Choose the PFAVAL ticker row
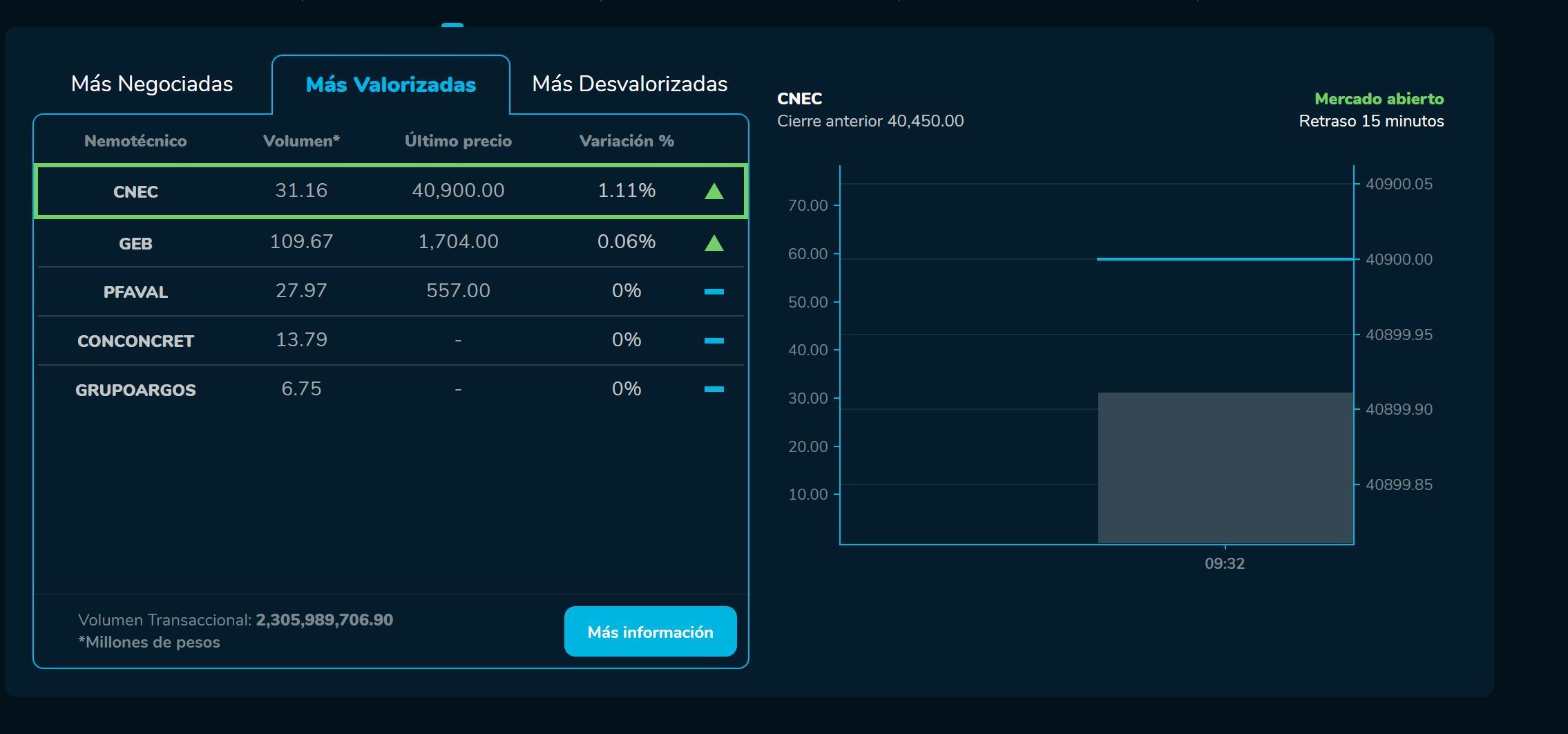 tap(135, 292)
